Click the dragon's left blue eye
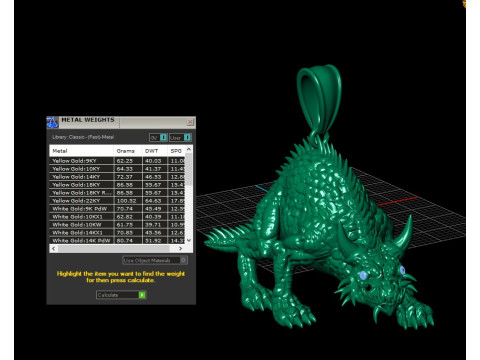 (x=363, y=275)
